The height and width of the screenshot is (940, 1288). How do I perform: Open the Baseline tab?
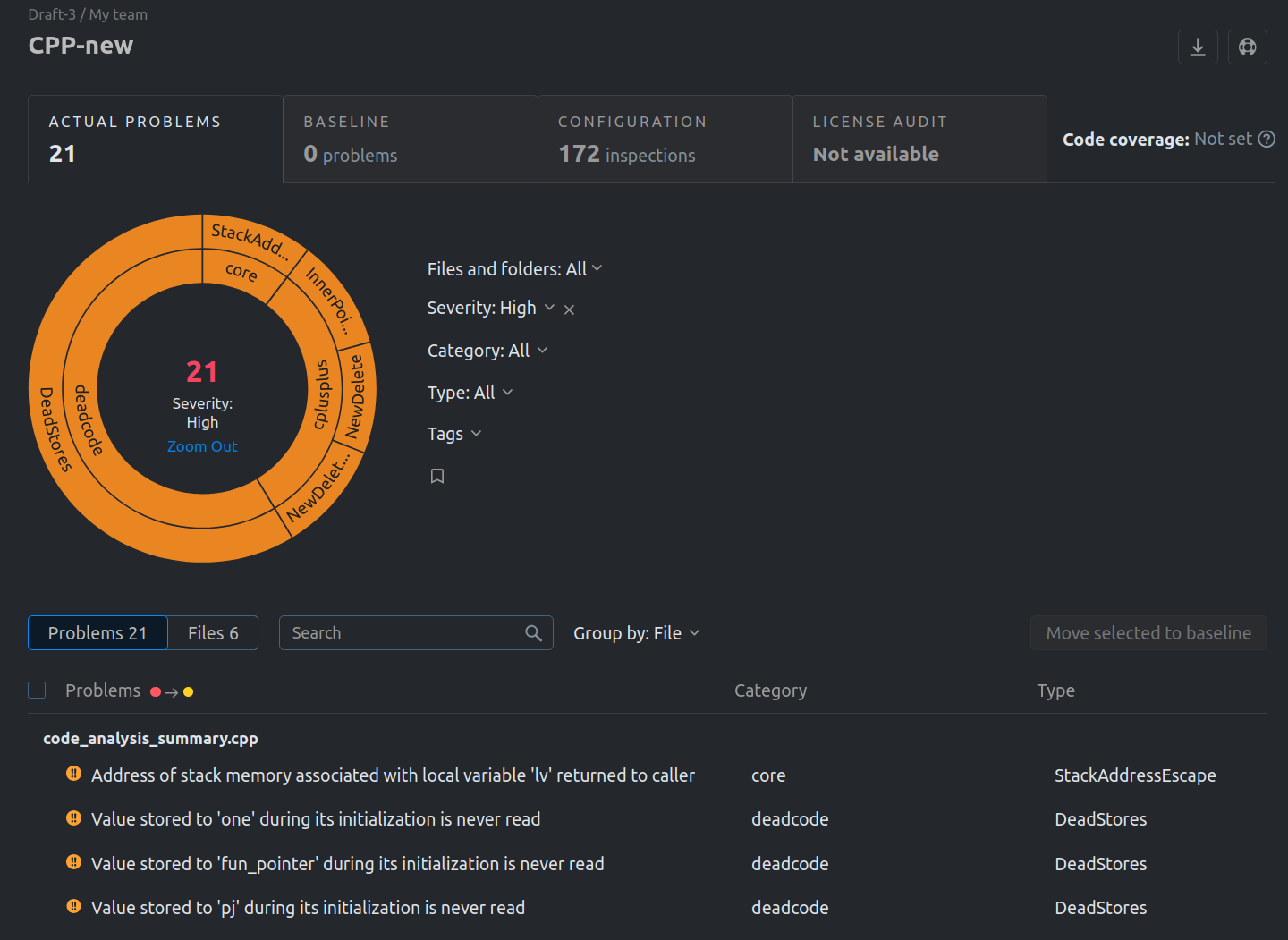coord(411,140)
